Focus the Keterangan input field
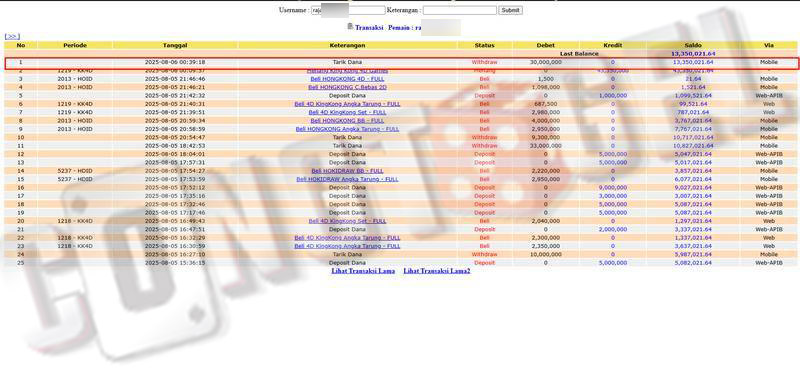 tap(459, 10)
